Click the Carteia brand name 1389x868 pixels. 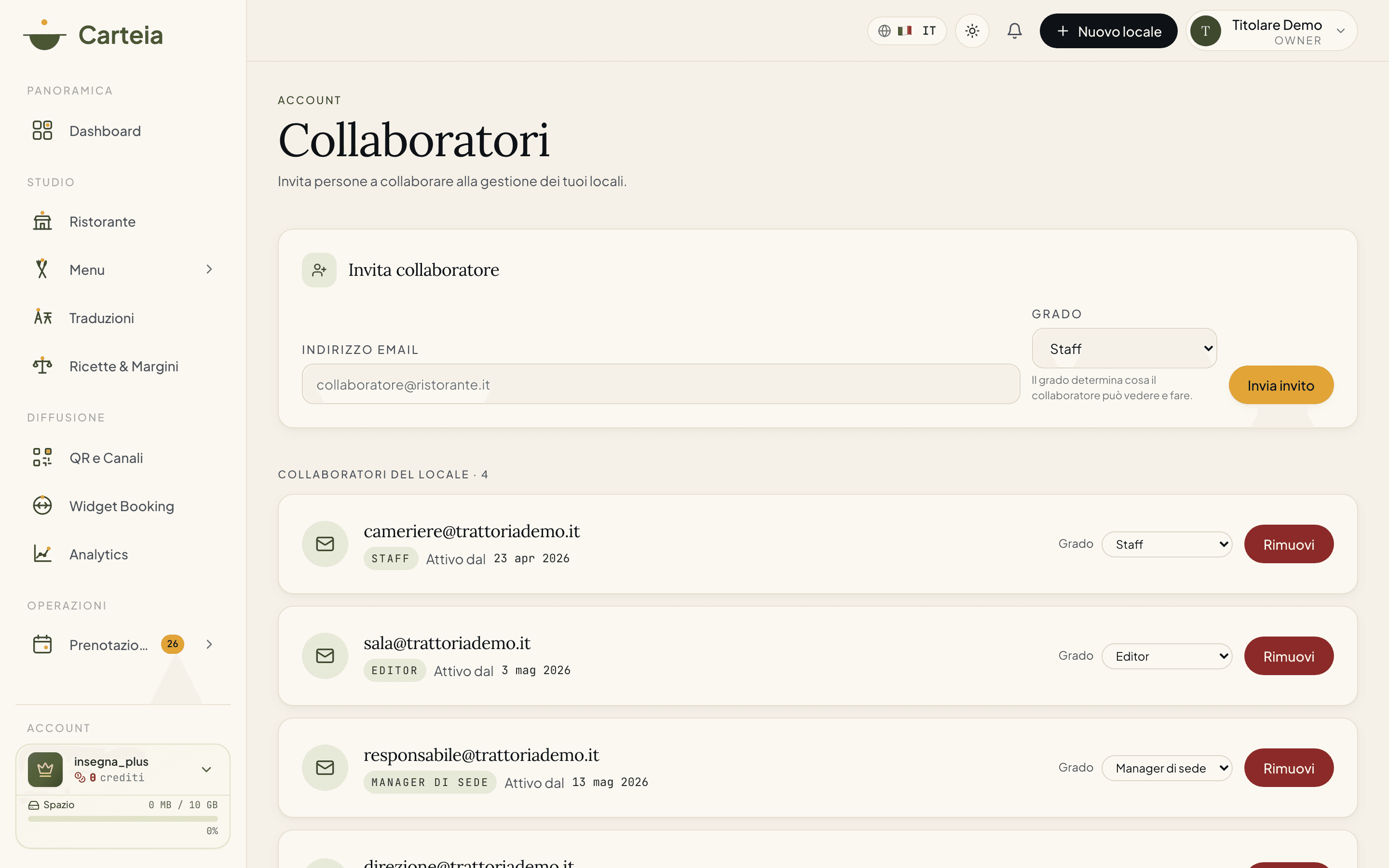(121, 35)
